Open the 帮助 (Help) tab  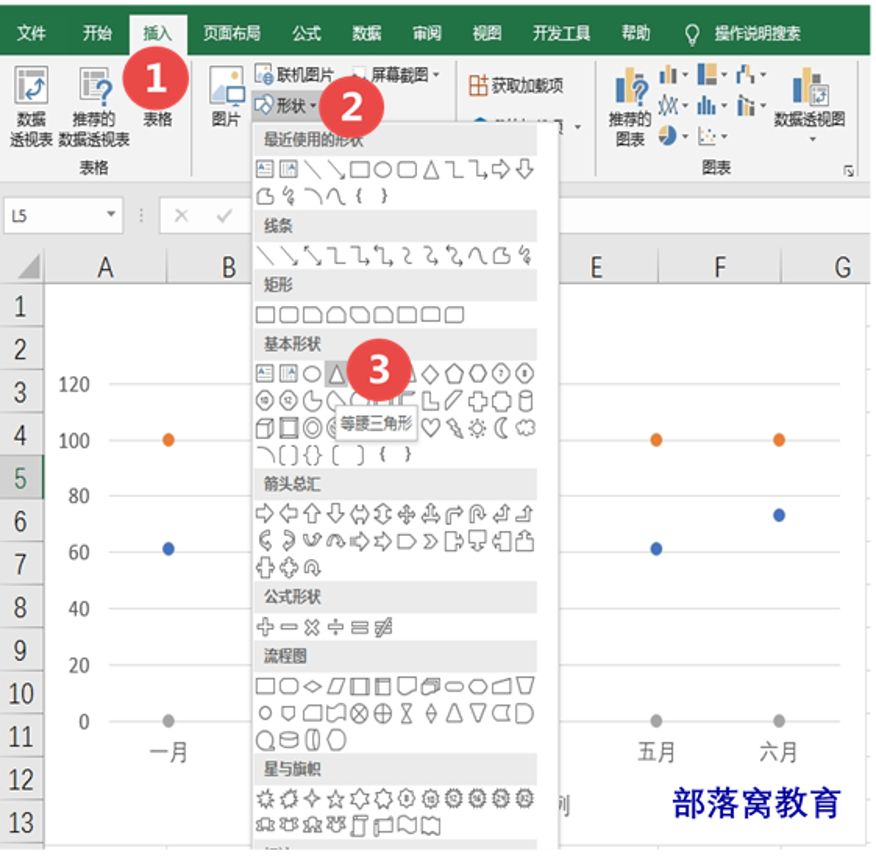click(636, 34)
